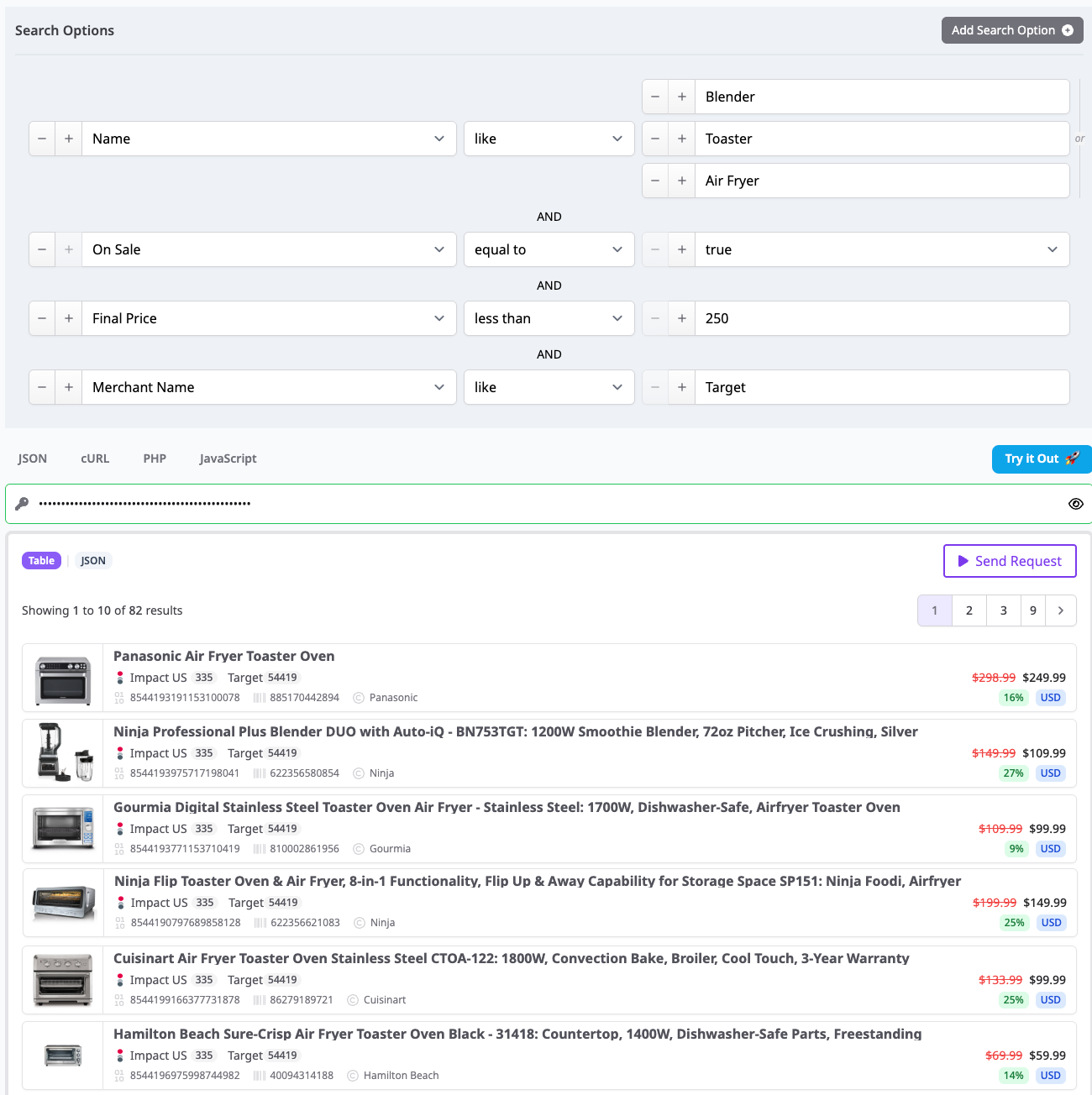Click the plus icon next to the Name field
Image resolution: width=1092 pixels, height=1095 pixels.
click(x=69, y=139)
